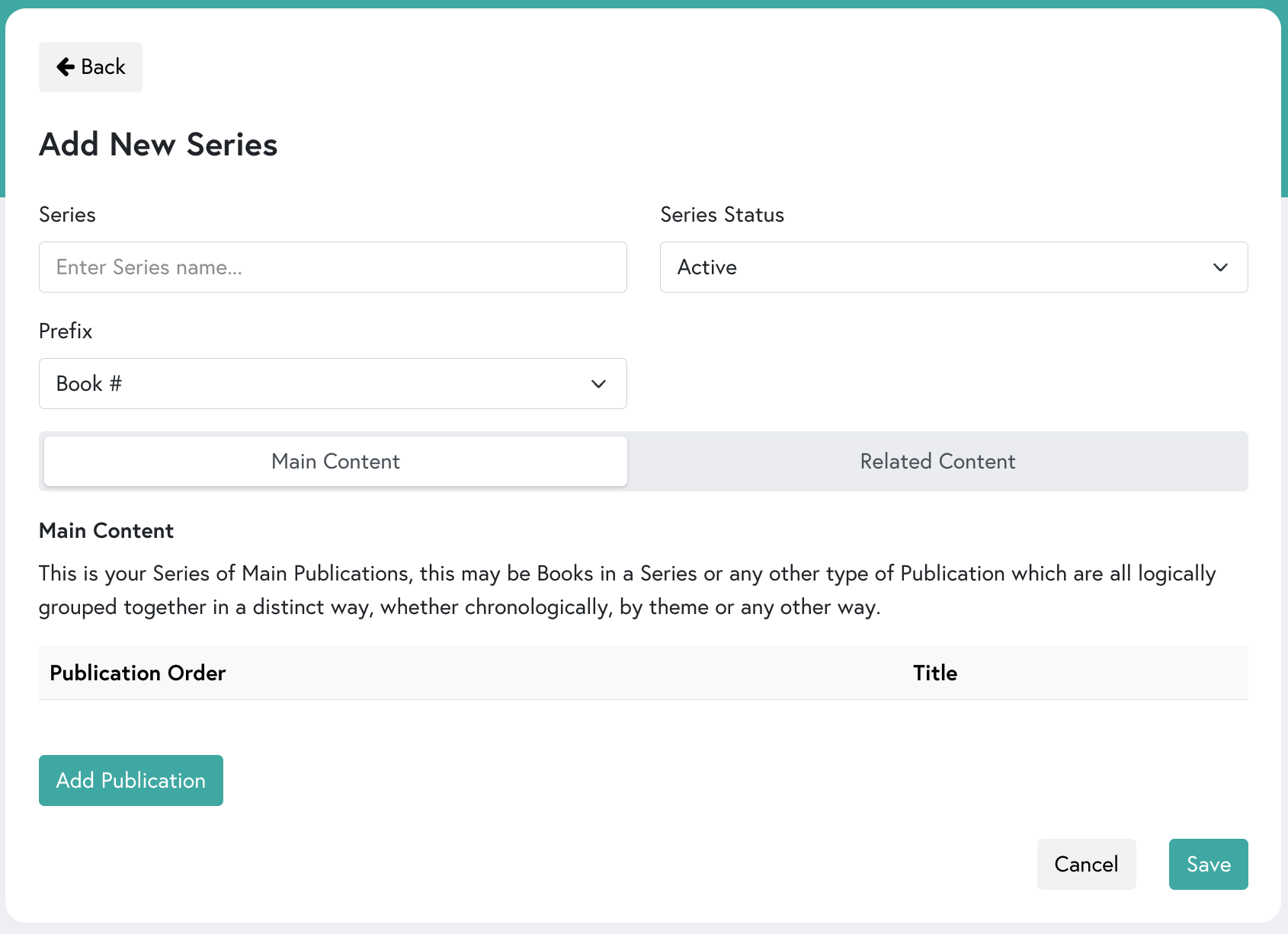1288x934 pixels.
Task: Select the Main Content tab
Action: click(335, 461)
